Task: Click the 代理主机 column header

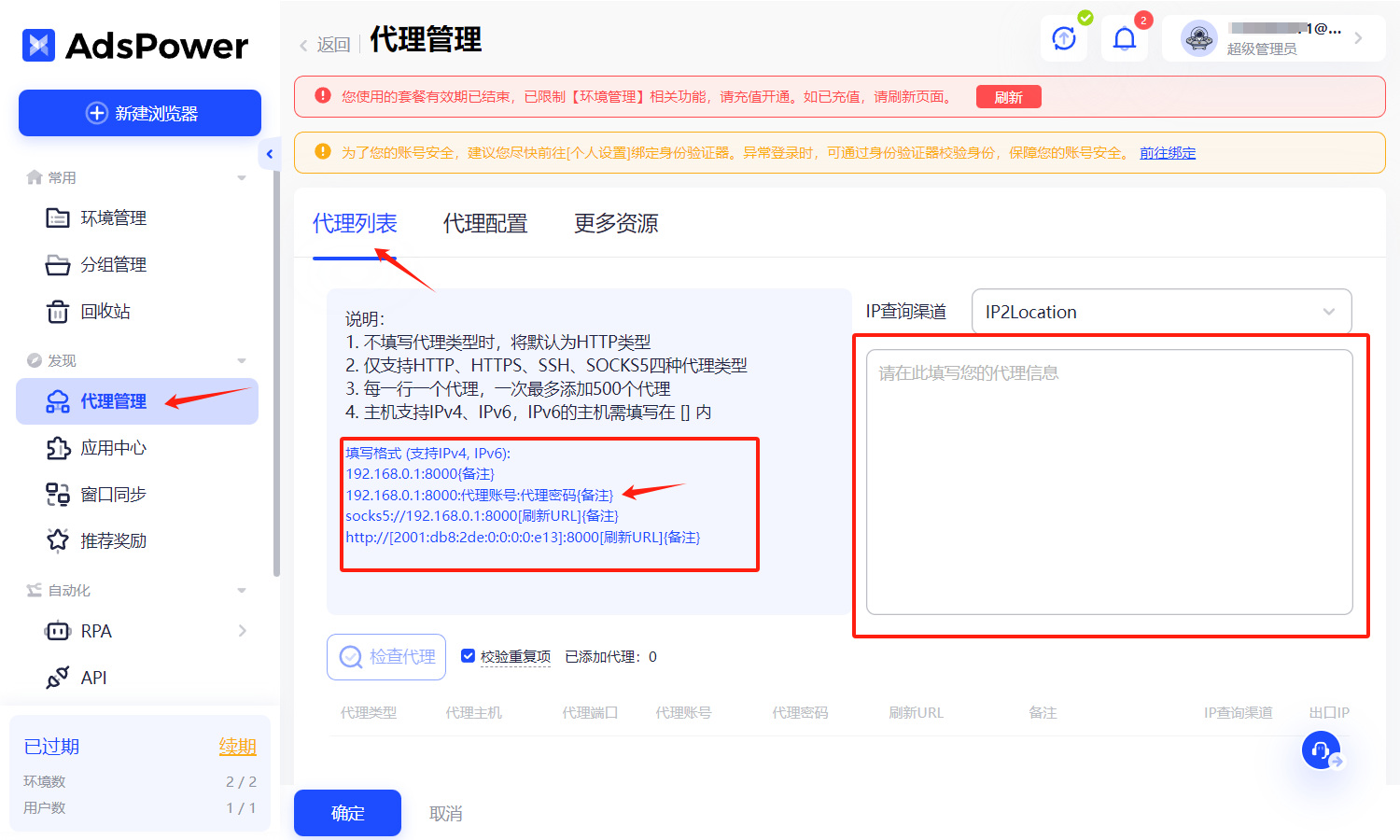Action: coord(473,712)
